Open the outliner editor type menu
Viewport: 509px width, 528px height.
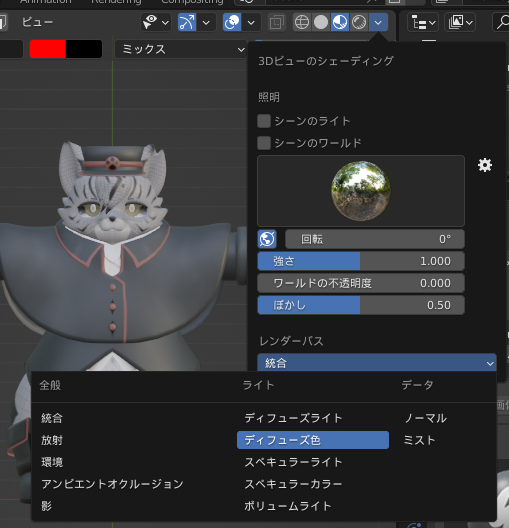pyautogui.click(x=423, y=22)
